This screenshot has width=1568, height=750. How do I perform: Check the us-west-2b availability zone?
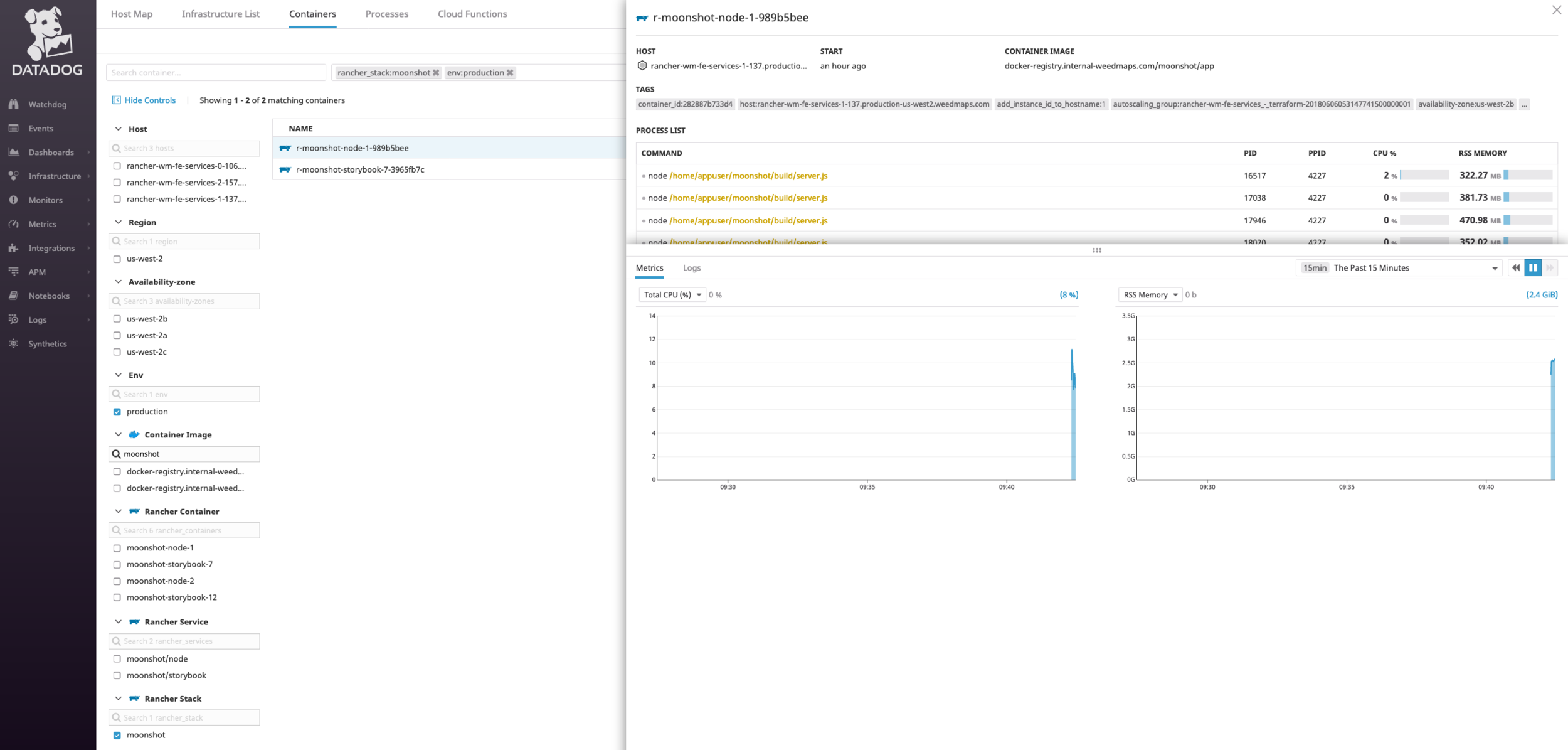pyautogui.click(x=117, y=319)
